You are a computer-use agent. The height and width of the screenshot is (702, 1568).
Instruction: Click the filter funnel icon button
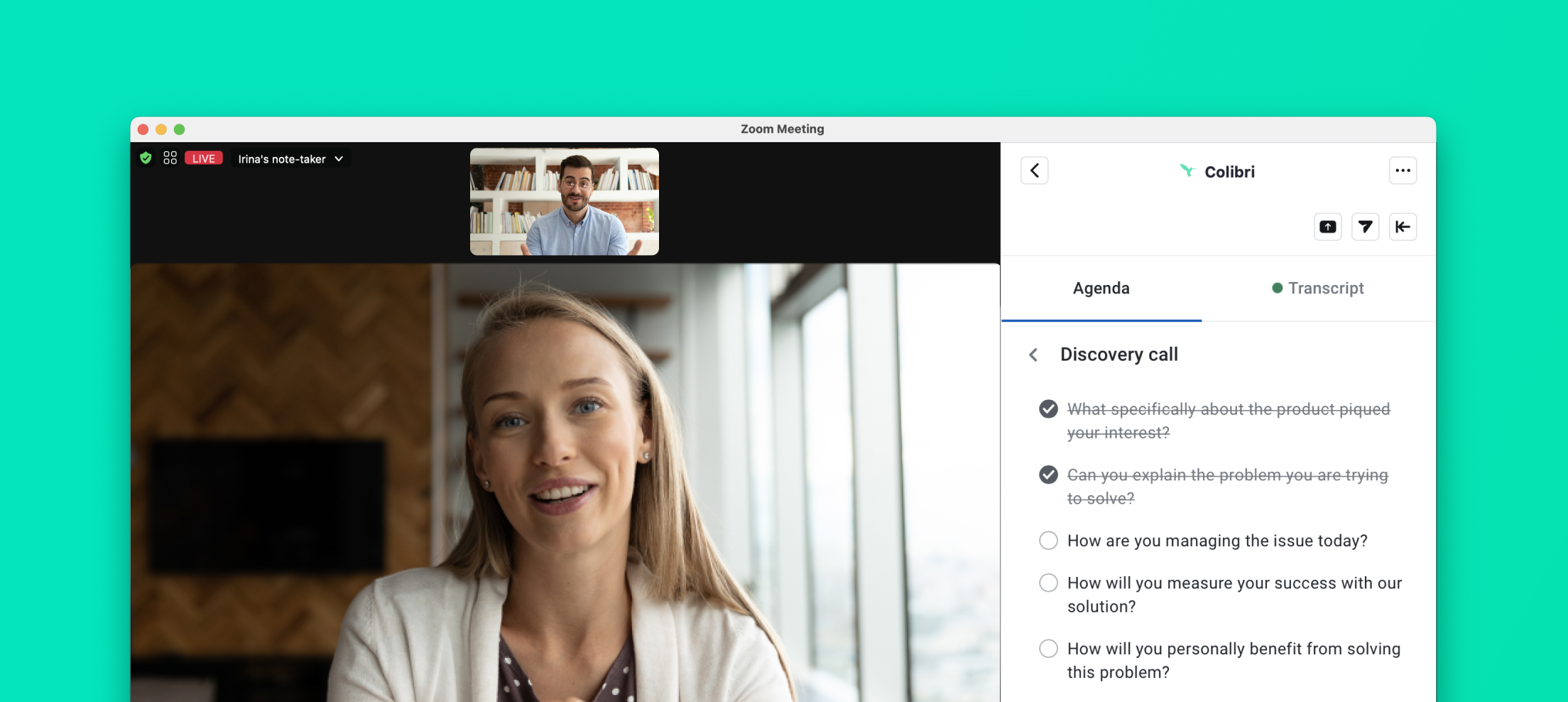(1365, 227)
